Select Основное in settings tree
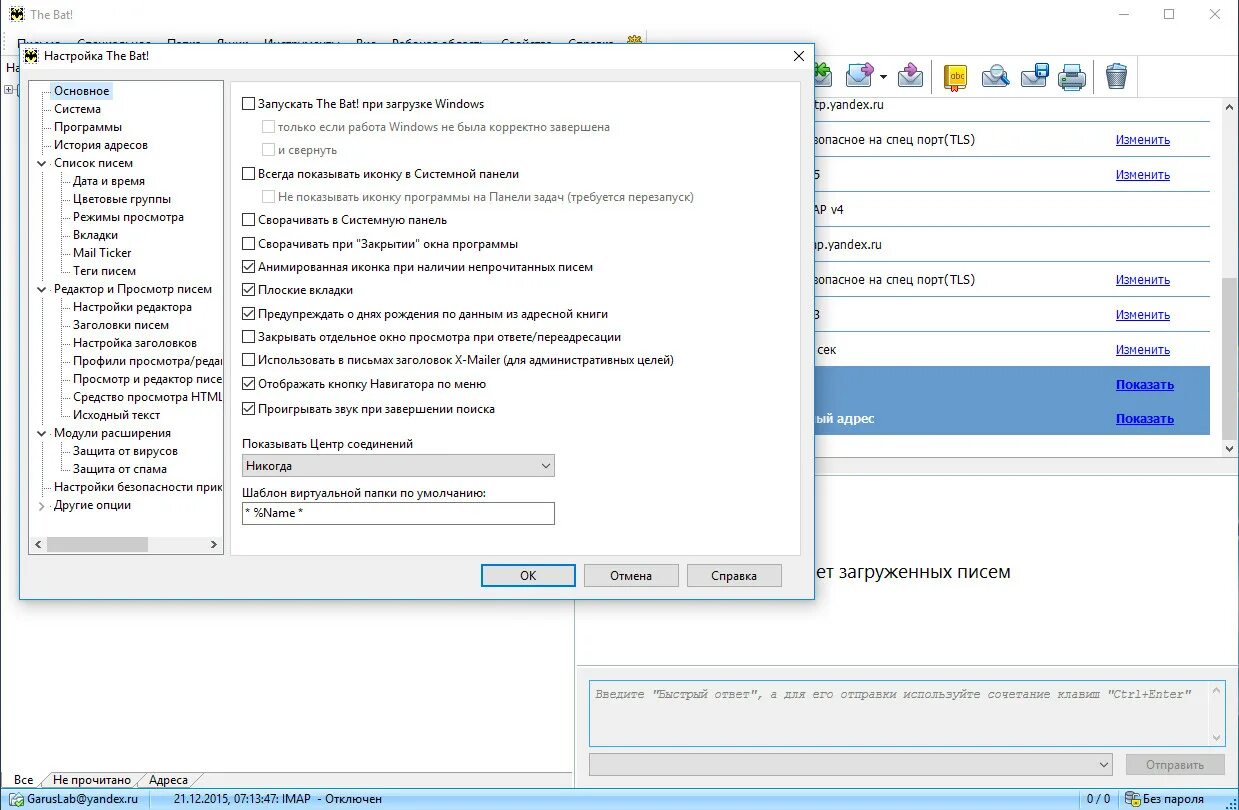This screenshot has width=1239, height=810. click(82, 91)
